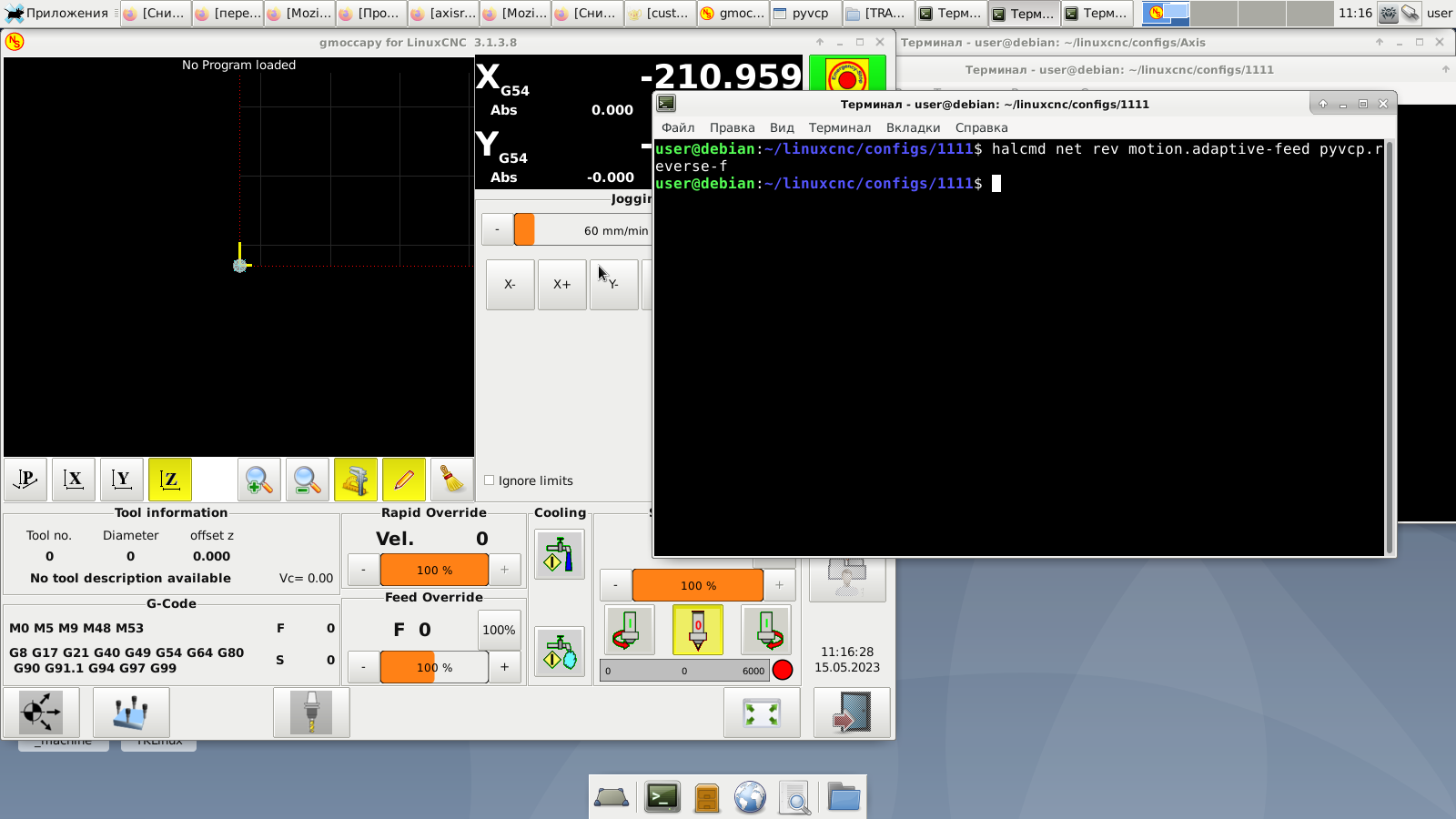Adjust the 60 mm/min jog speed slider
Image resolution: width=1456 pixels, height=819 pixels.
(582, 230)
